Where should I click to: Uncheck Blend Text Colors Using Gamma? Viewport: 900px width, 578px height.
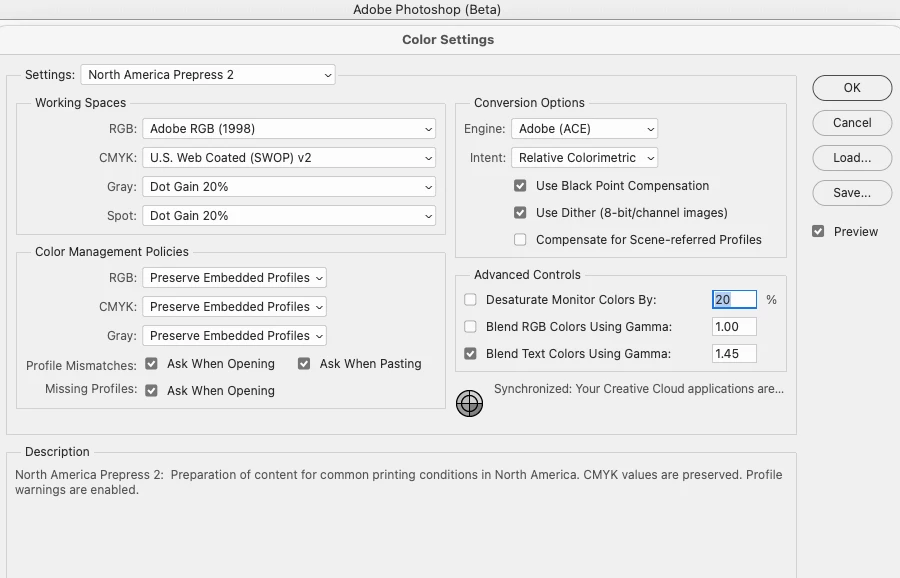(x=470, y=354)
